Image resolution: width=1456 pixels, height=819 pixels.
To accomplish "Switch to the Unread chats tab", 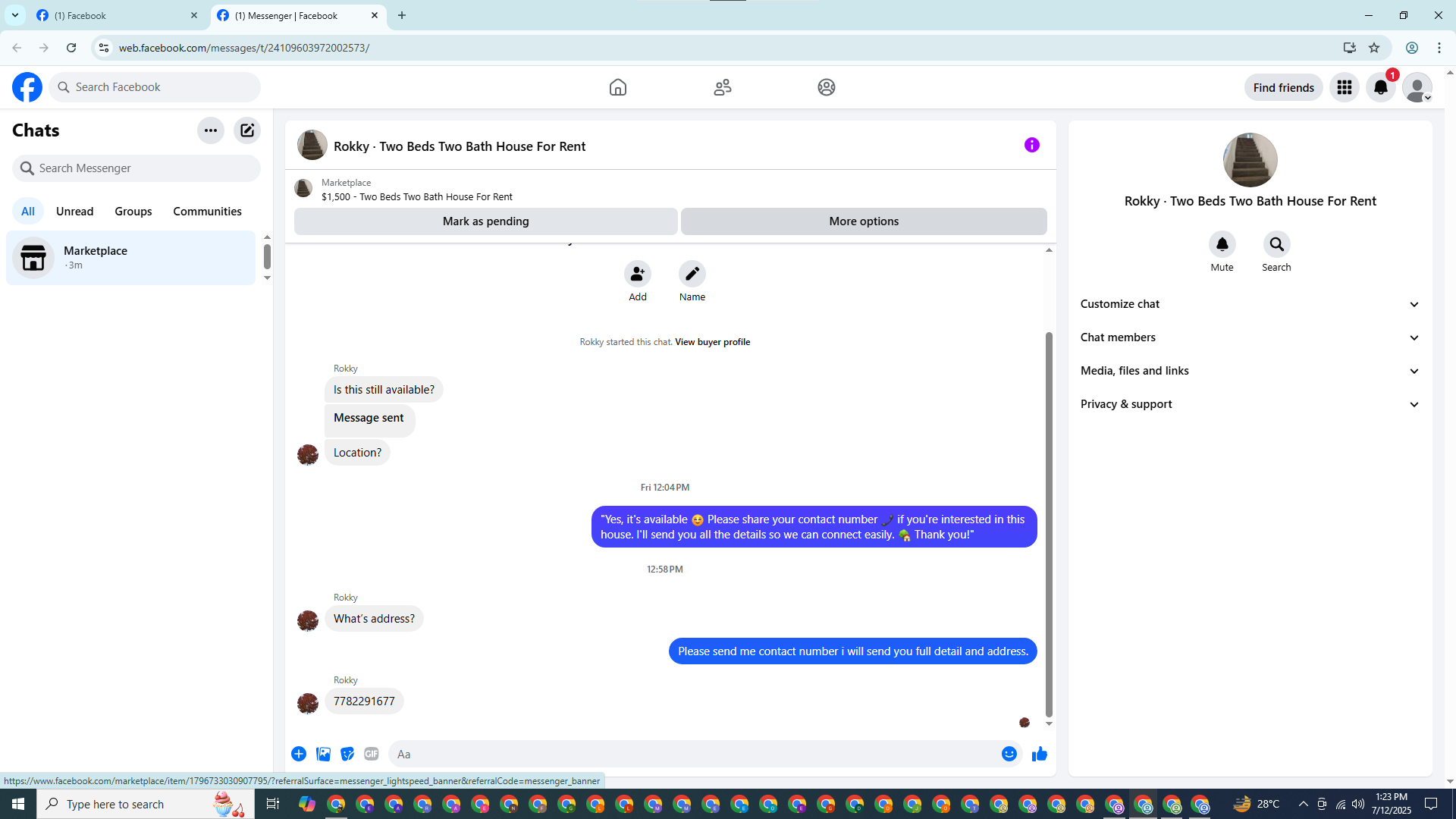I will [74, 212].
